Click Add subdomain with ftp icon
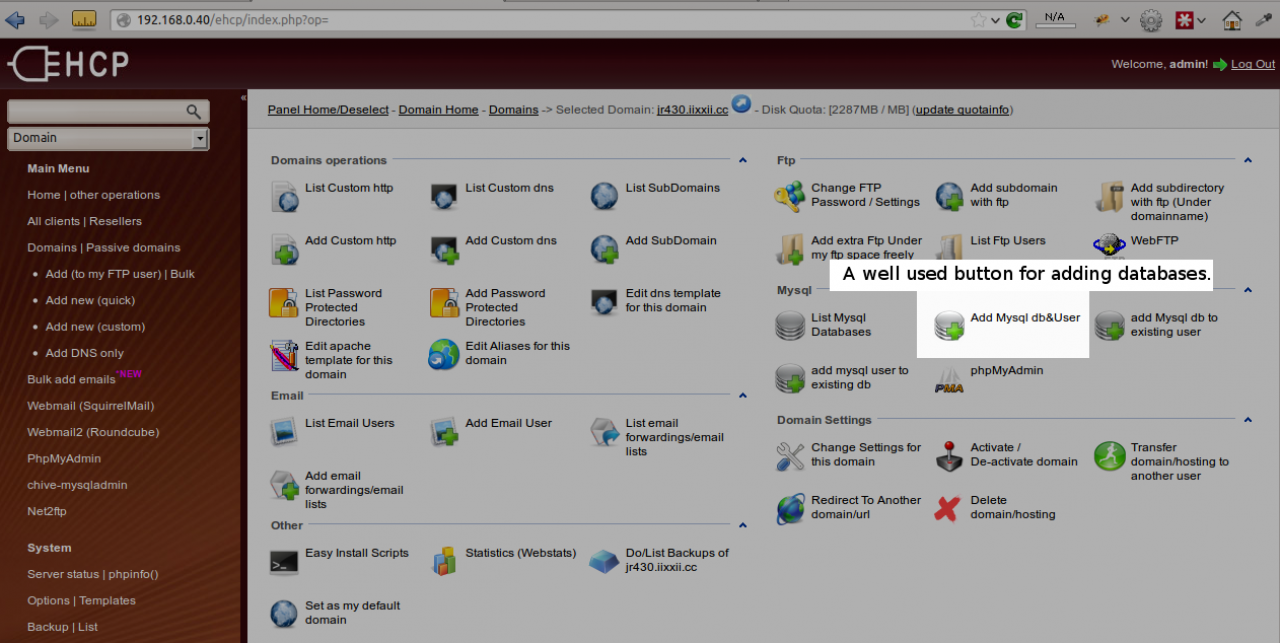1280x643 pixels. point(950,196)
